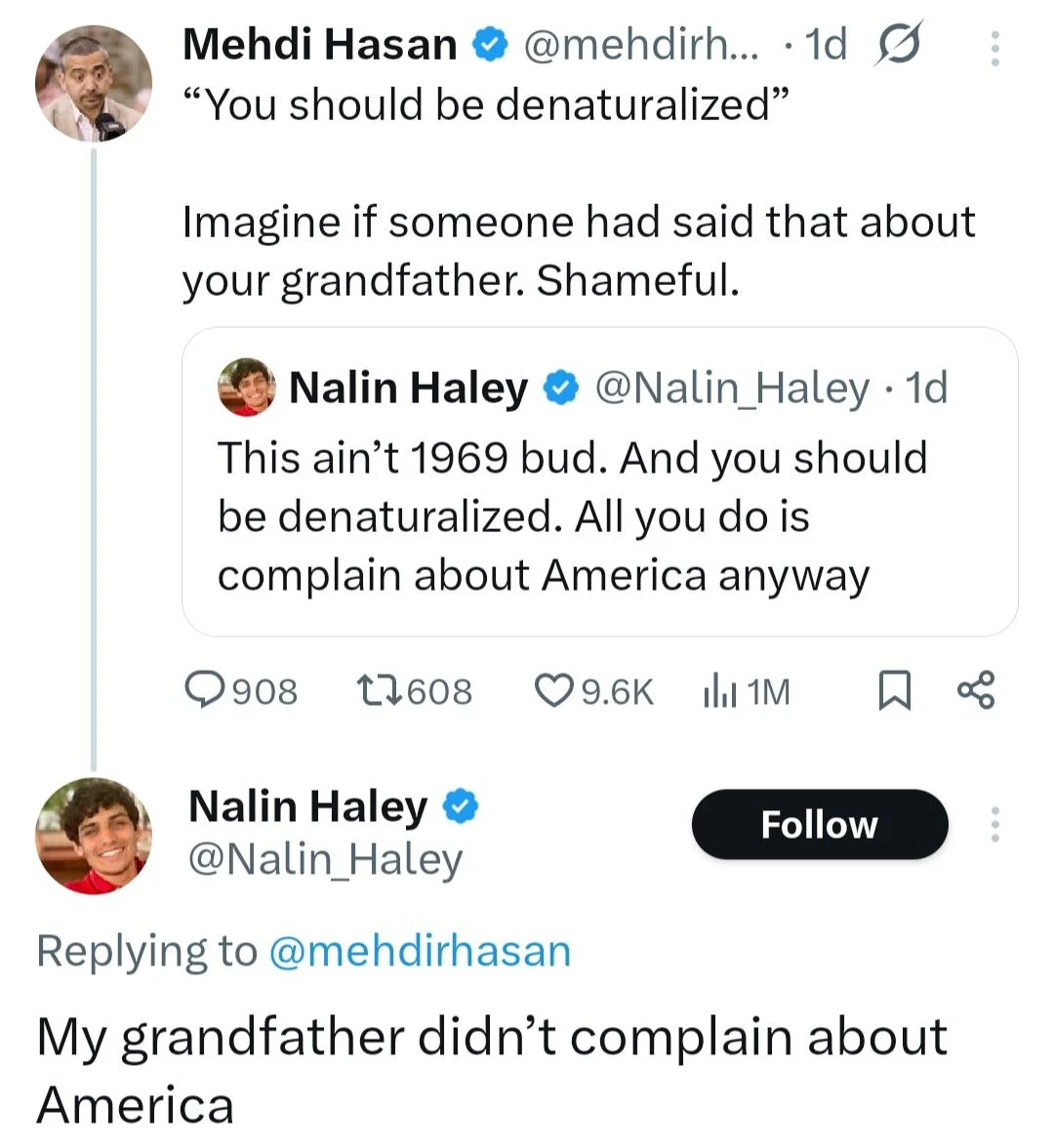Tap the repost icon with 608
Screen dimensions: 1054x1148
point(378,690)
